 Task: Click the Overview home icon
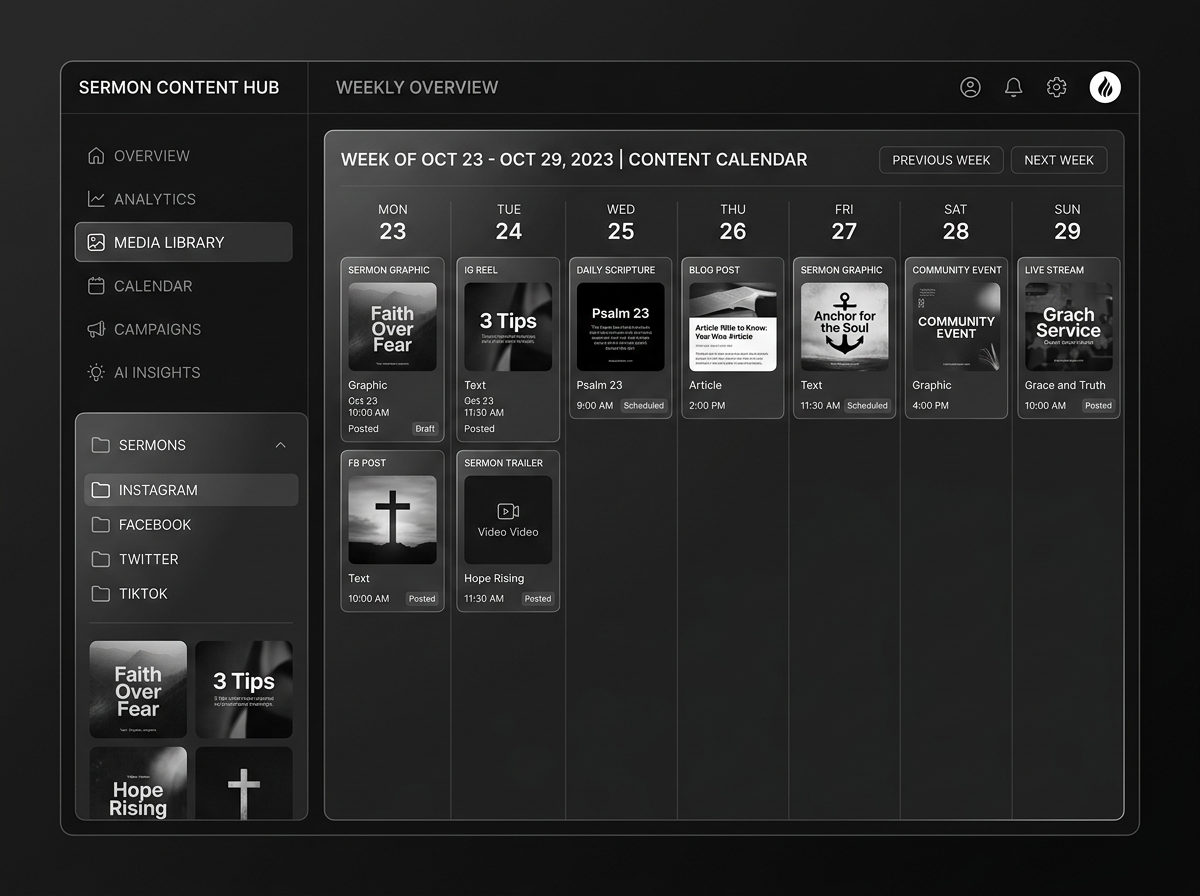click(x=96, y=155)
